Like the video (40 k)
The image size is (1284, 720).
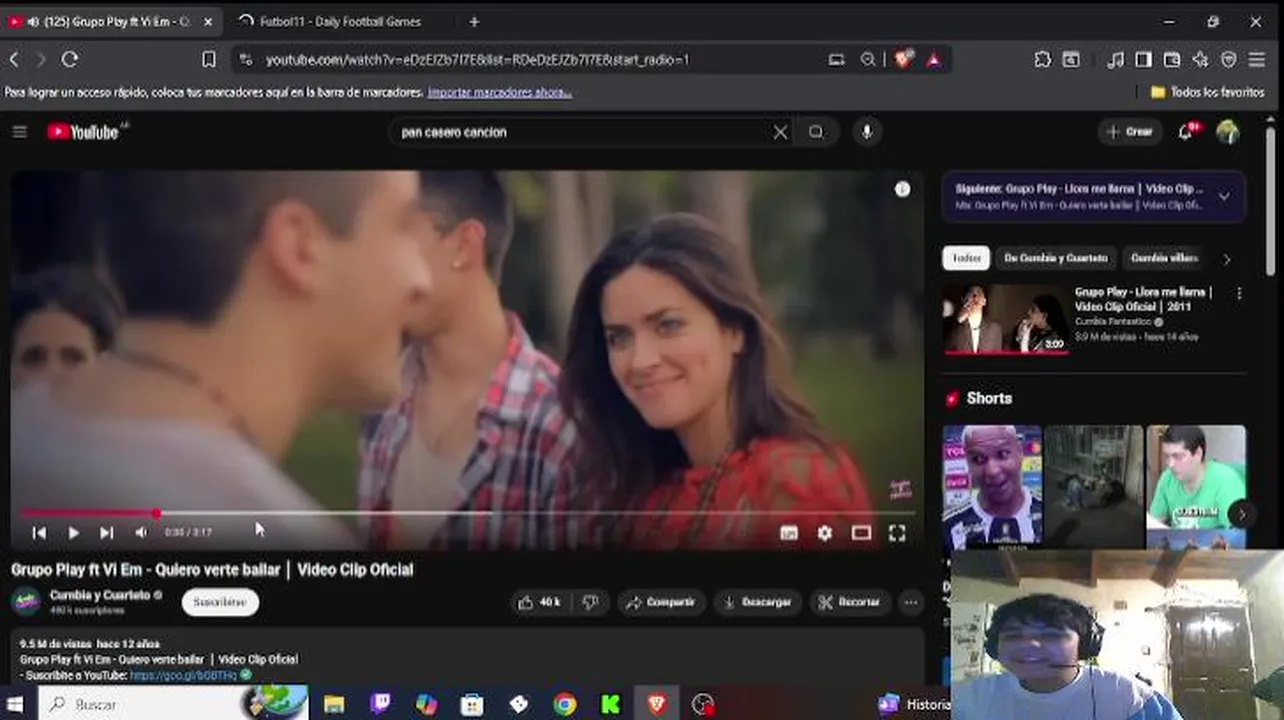(x=539, y=602)
